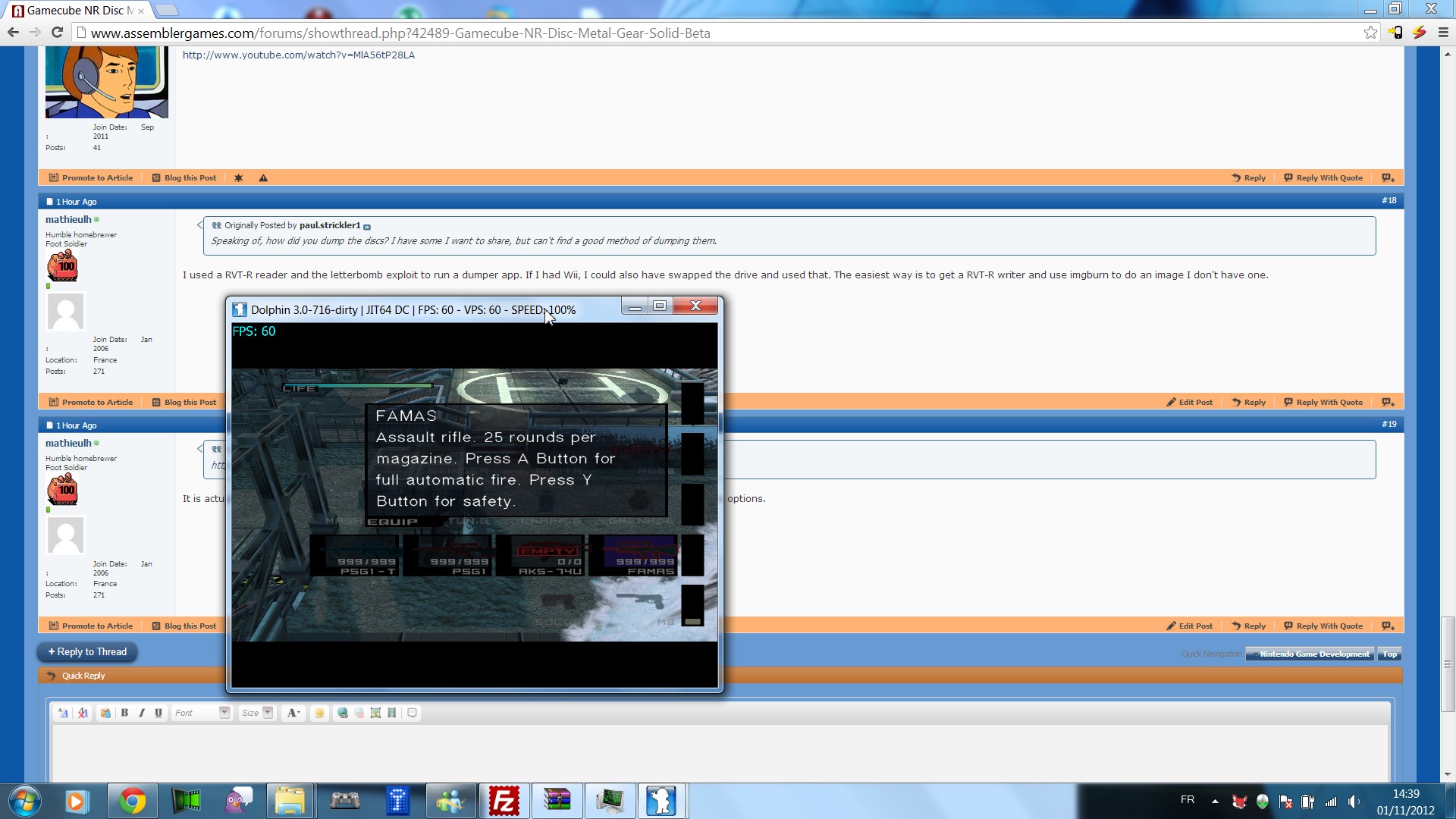Open the YouTube watch link in the post

pos(299,55)
